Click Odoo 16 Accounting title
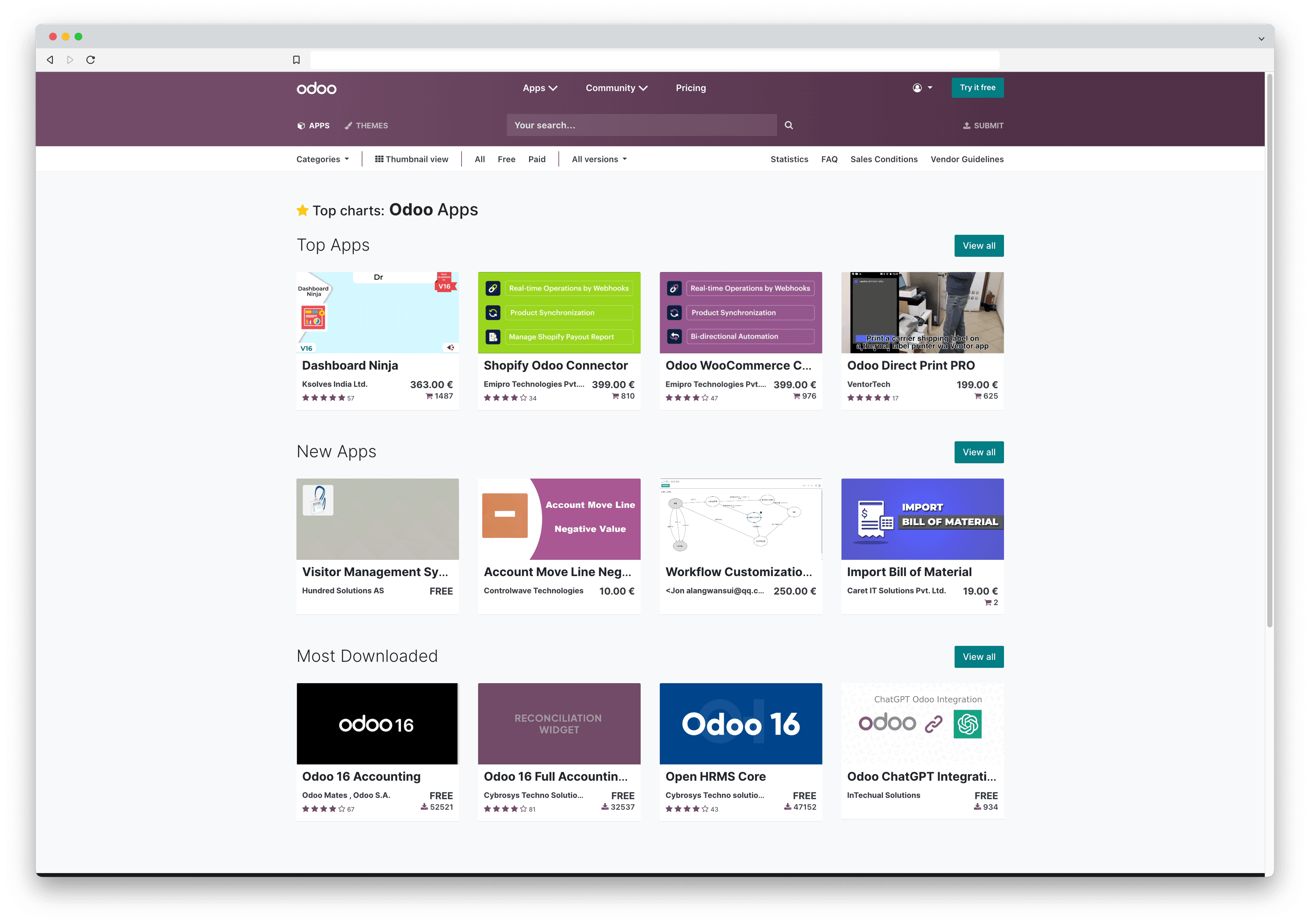Image resolution: width=1310 pixels, height=924 pixels. (361, 777)
